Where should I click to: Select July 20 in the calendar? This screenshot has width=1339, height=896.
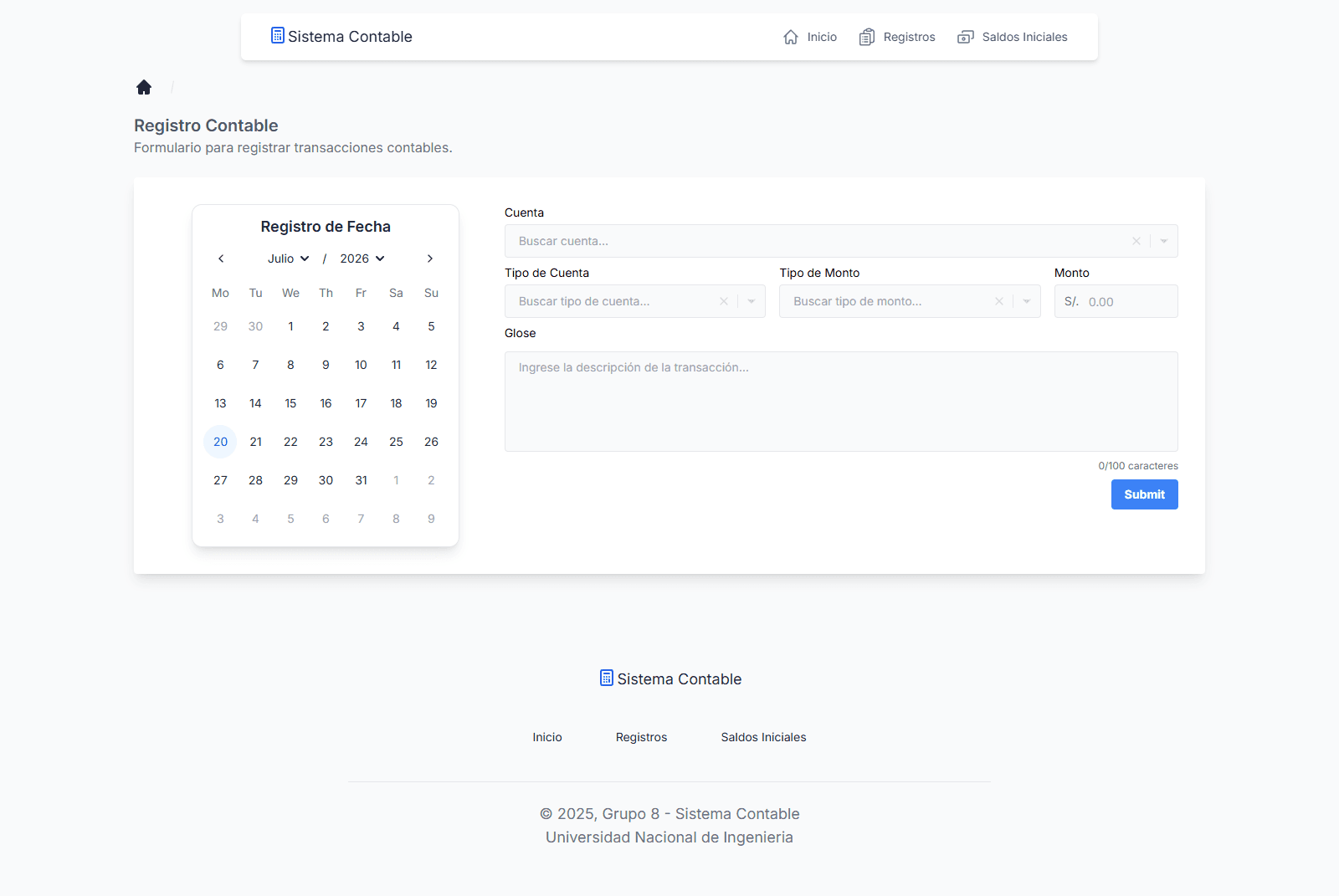click(x=220, y=442)
